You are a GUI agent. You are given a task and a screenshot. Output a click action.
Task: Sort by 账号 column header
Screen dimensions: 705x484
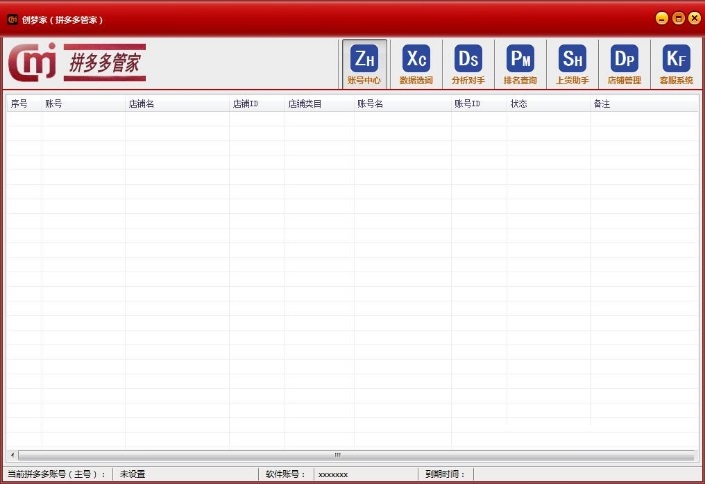pos(84,104)
